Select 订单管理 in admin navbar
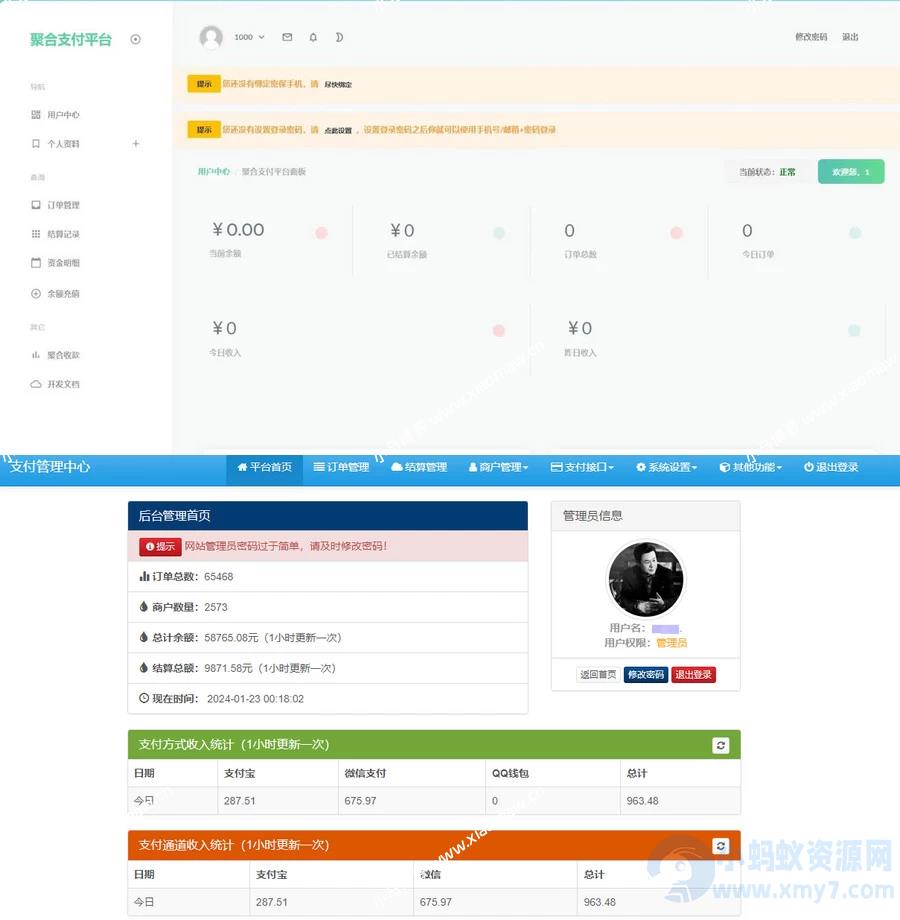This screenshot has width=900, height=920. pyautogui.click(x=341, y=467)
